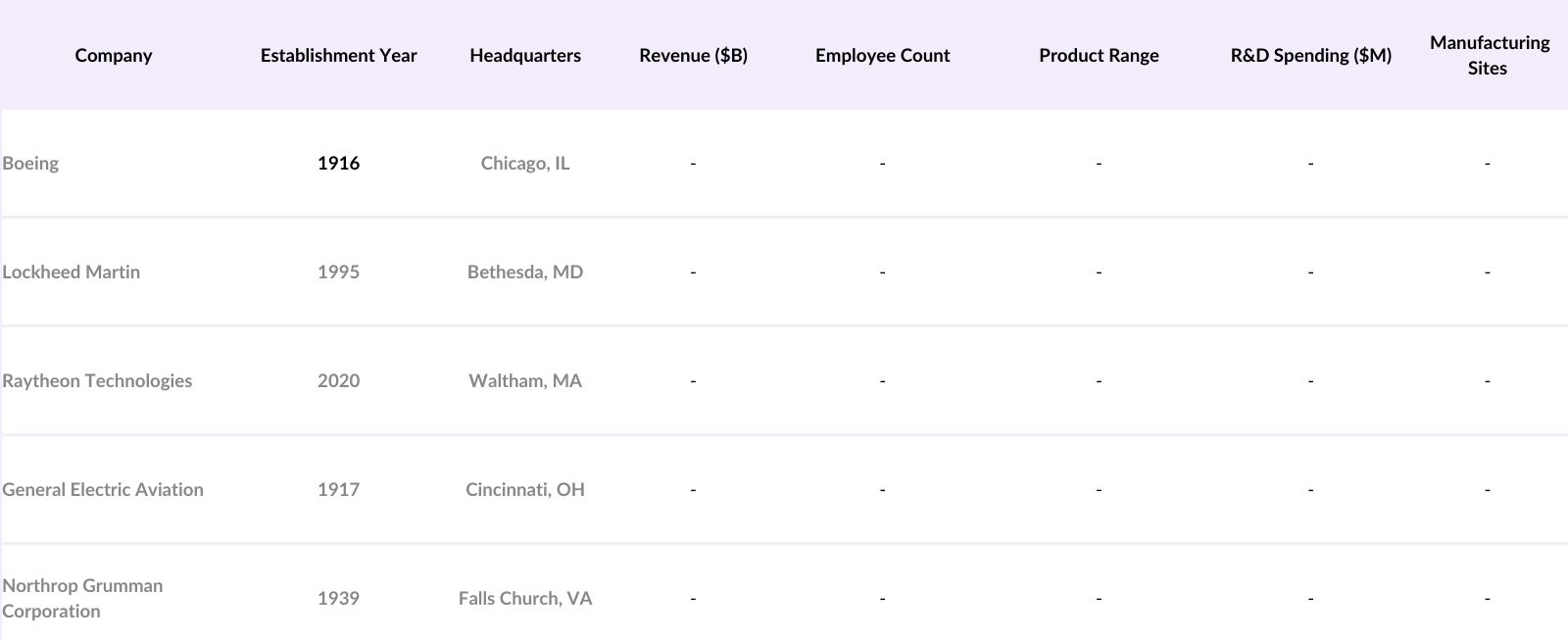Select the Bethesda, MD headquarters cell
Screen dimensions: 1568x640
[x=525, y=272]
